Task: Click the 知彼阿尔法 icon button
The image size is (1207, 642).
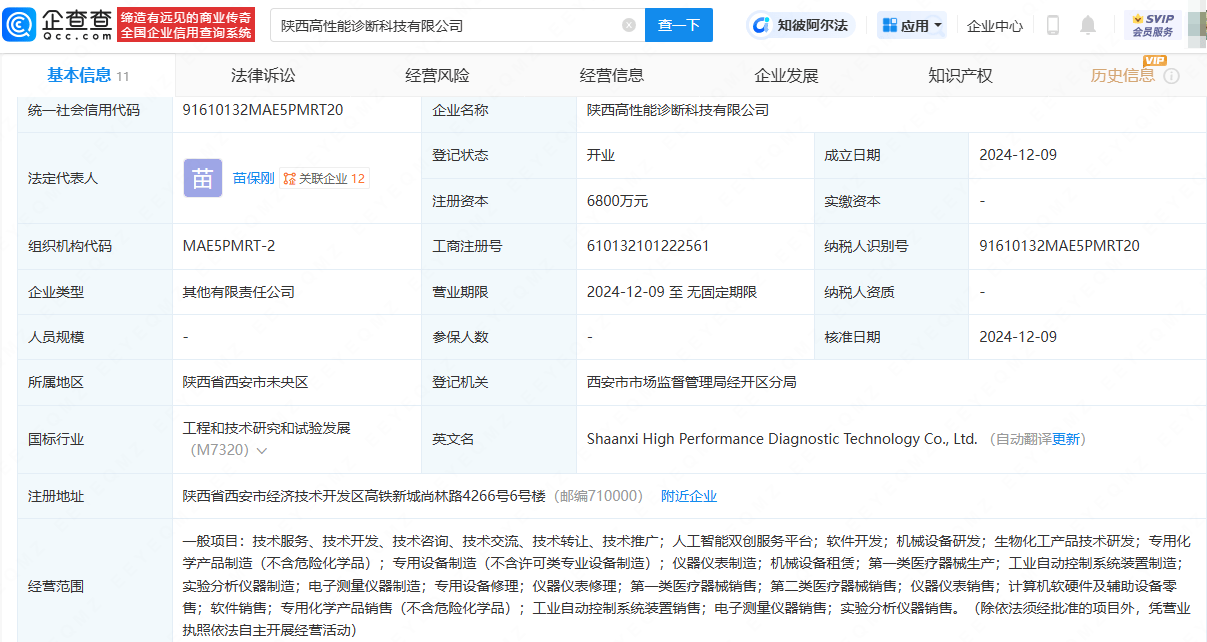Action: tap(803, 25)
